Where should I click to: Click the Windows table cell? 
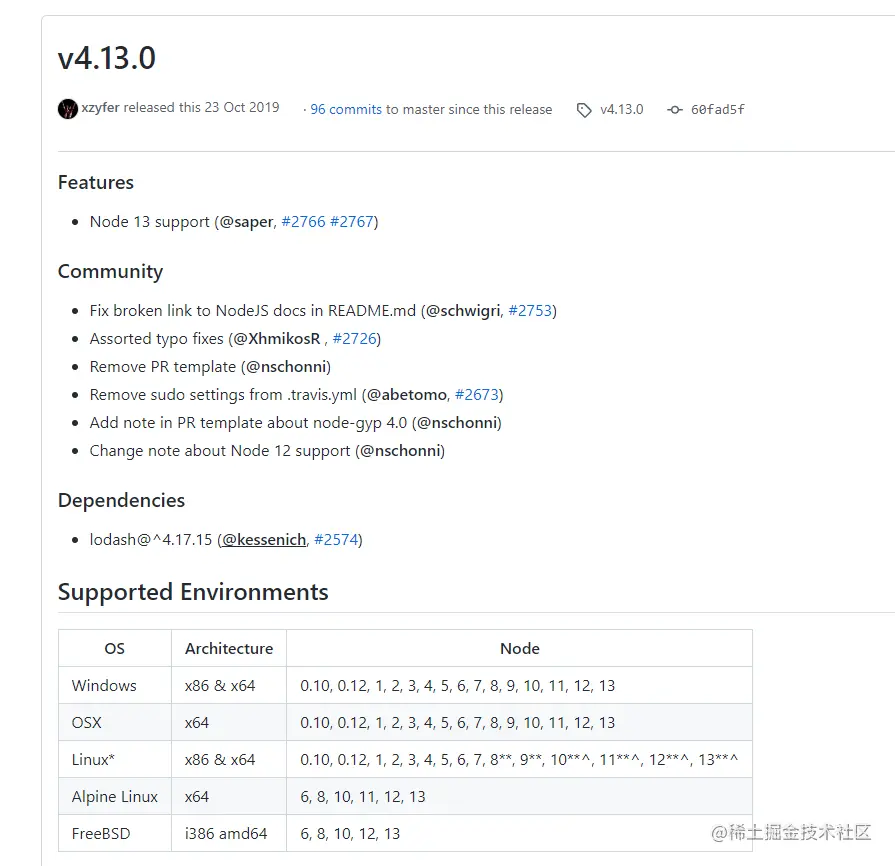pos(115,685)
